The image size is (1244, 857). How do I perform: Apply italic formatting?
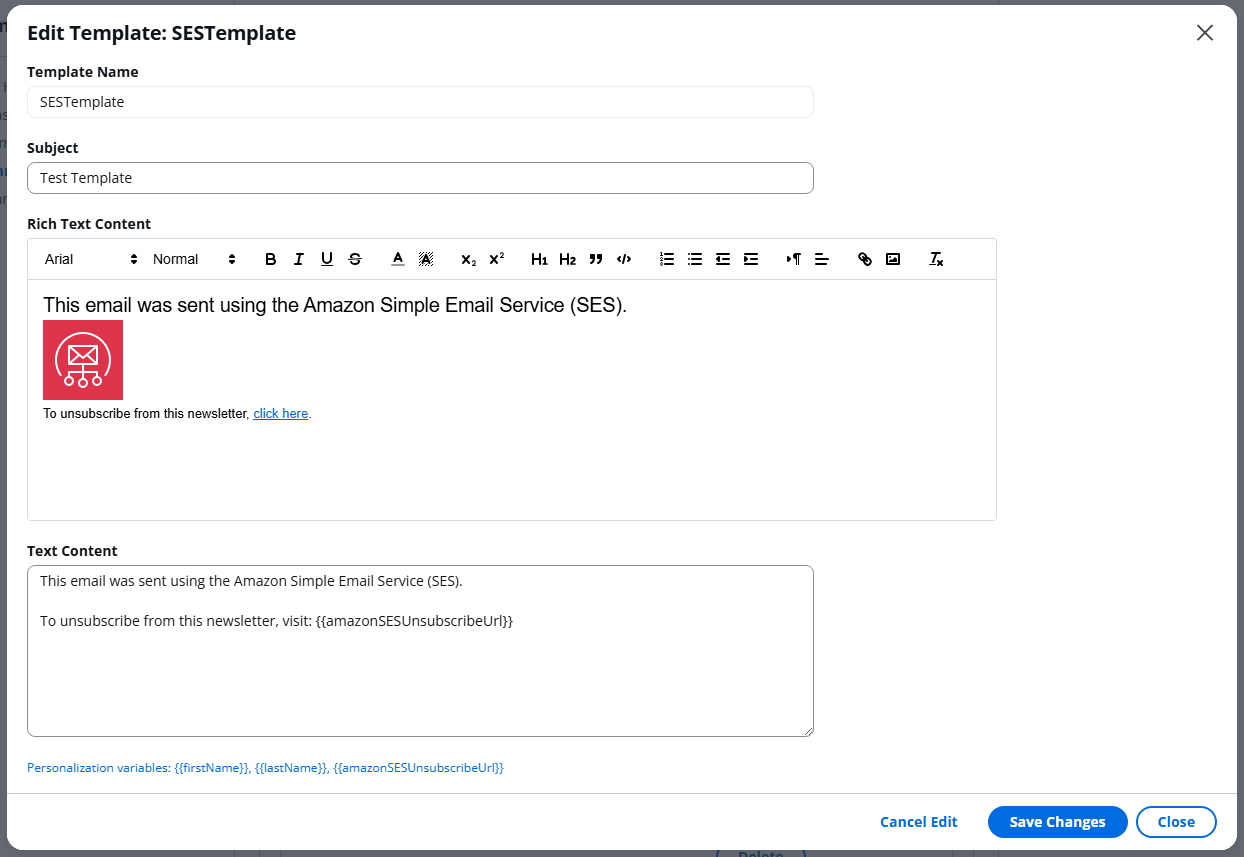(x=299, y=259)
